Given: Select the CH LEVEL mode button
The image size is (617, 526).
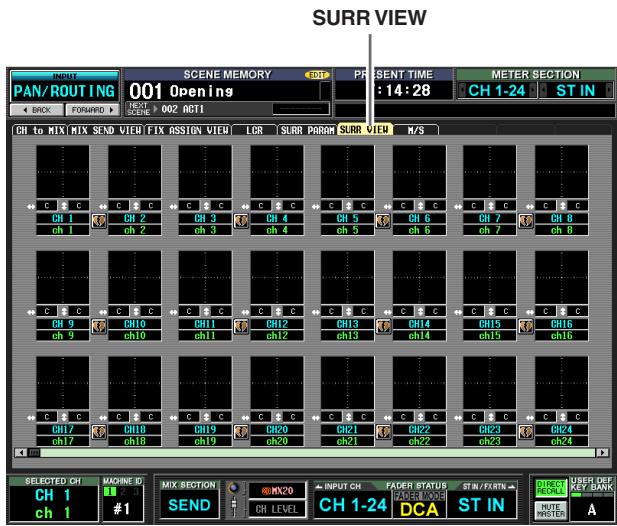Looking at the screenshot, I should pos(277,509).
